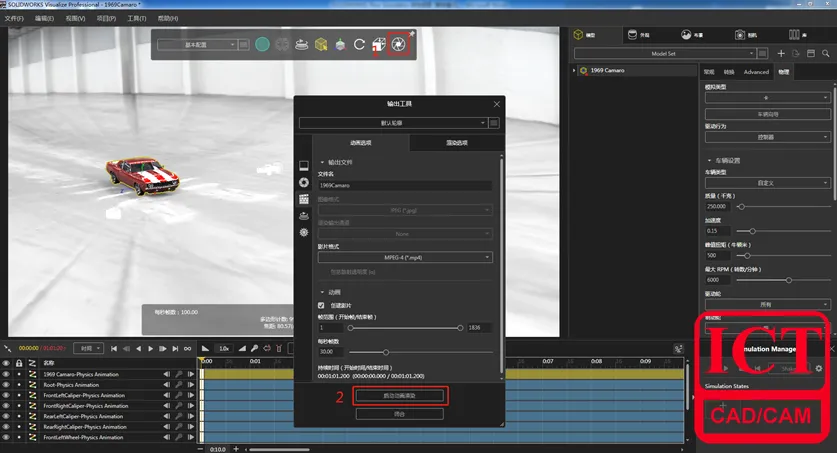Select the turntable icon in dialog sidebar

(304, 216)
